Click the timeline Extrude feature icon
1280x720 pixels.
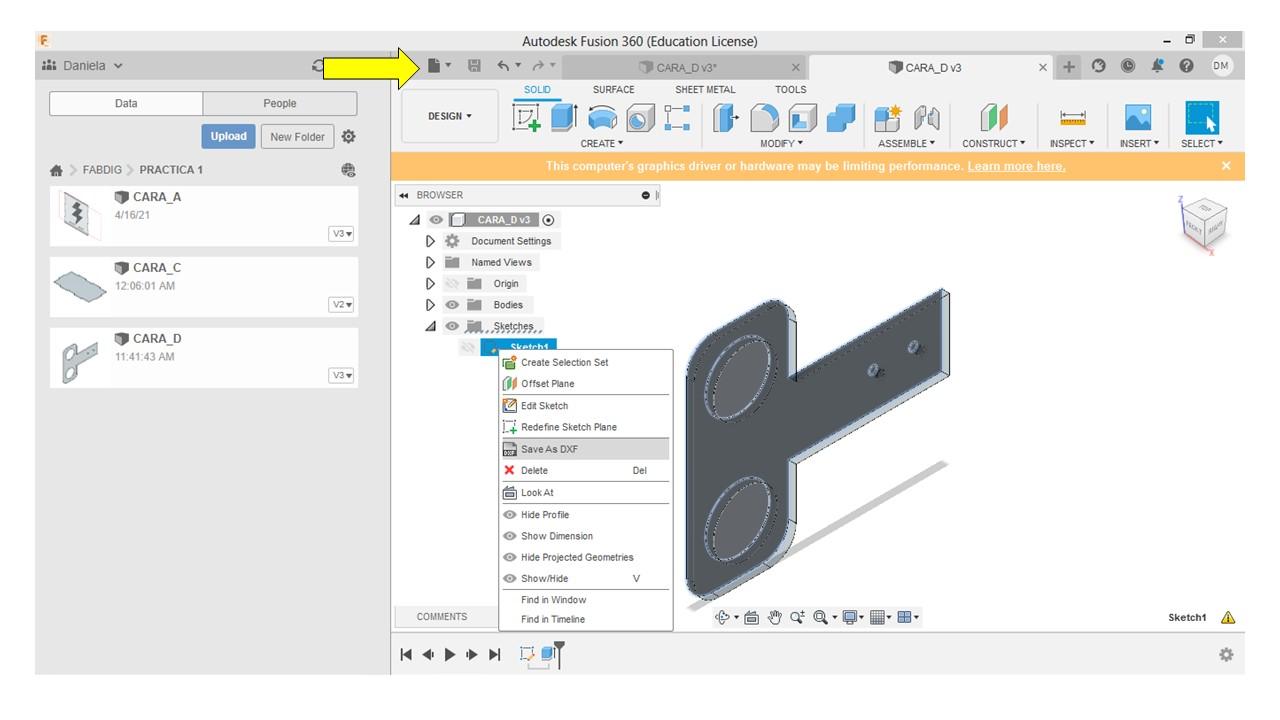(549, 654)
